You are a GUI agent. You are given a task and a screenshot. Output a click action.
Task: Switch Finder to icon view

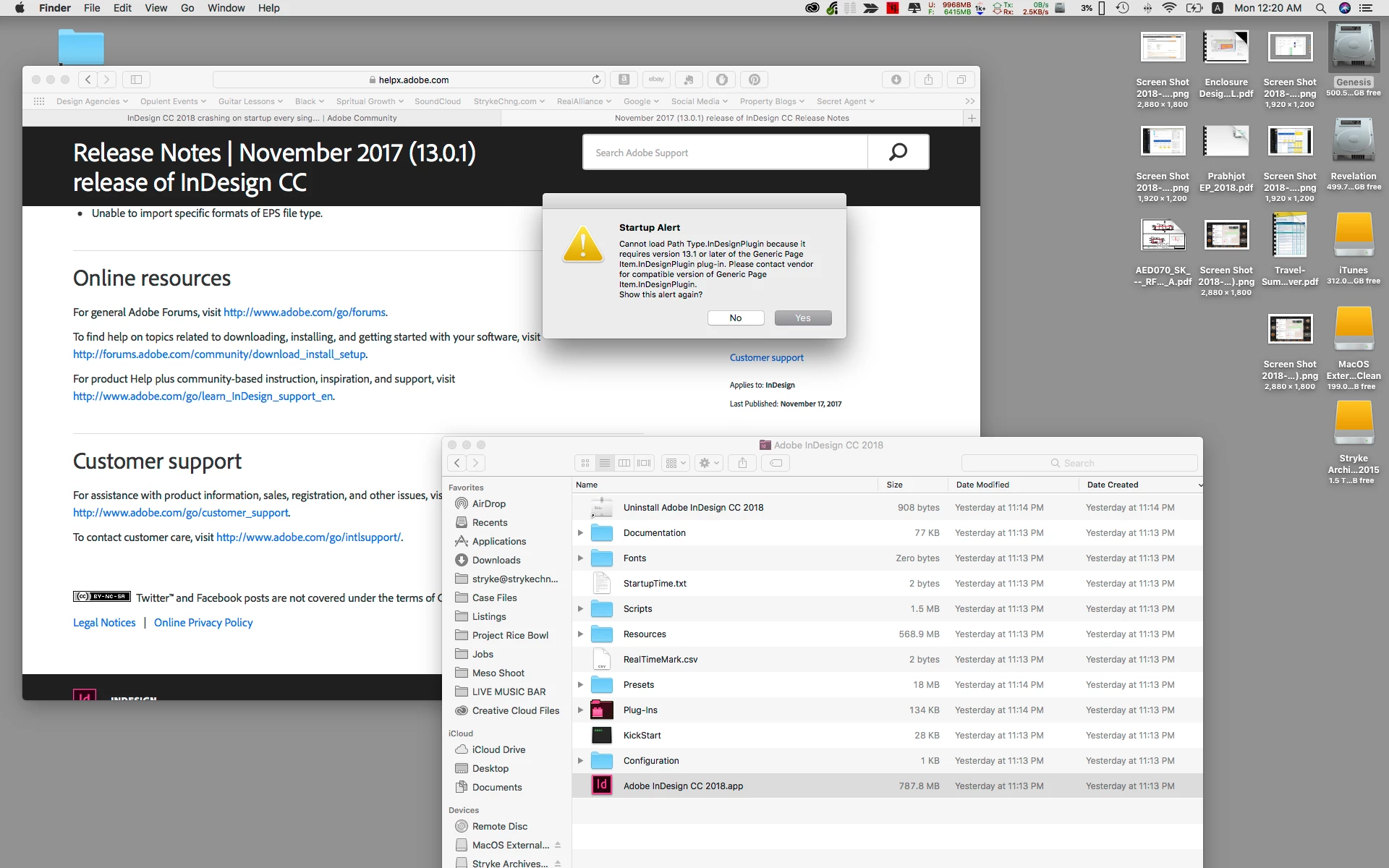click(585, 463)
